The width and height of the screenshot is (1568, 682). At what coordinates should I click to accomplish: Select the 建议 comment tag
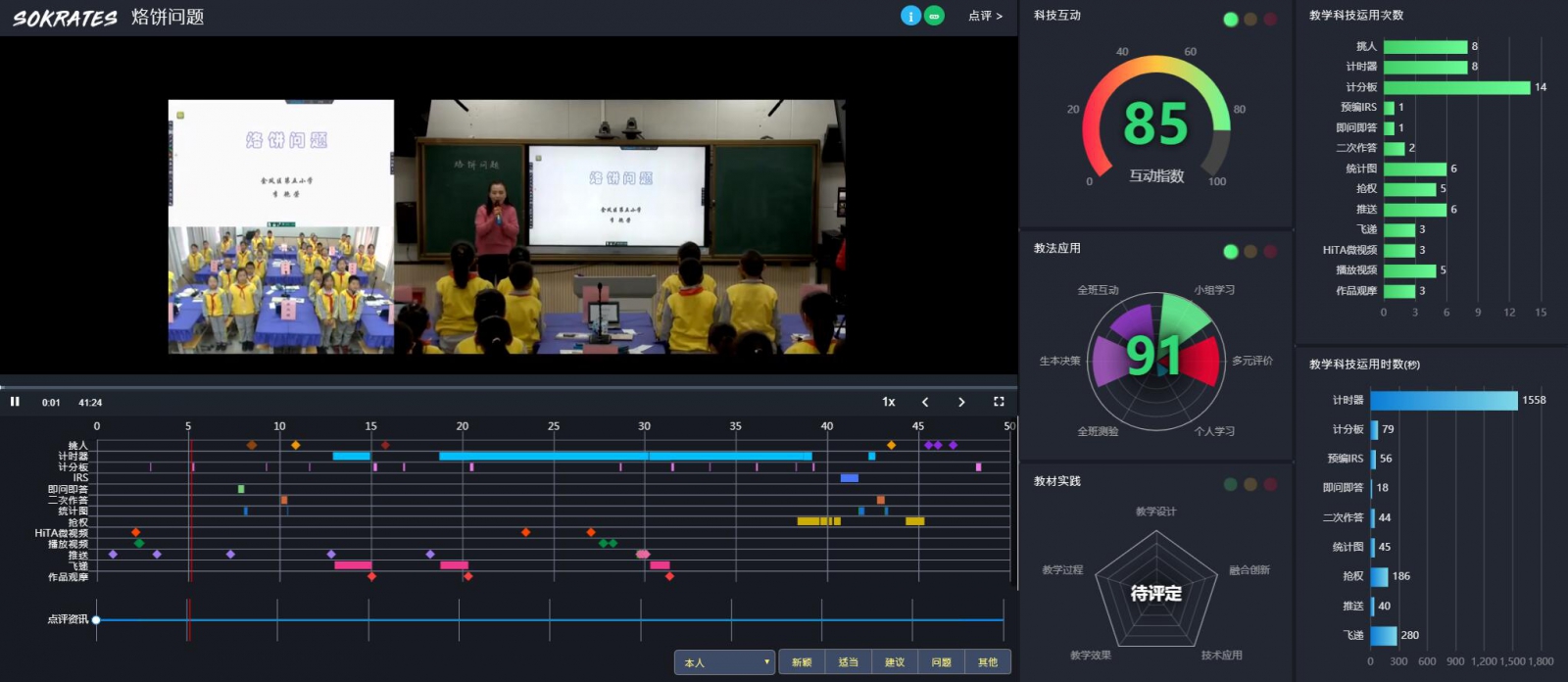point(895,662)
